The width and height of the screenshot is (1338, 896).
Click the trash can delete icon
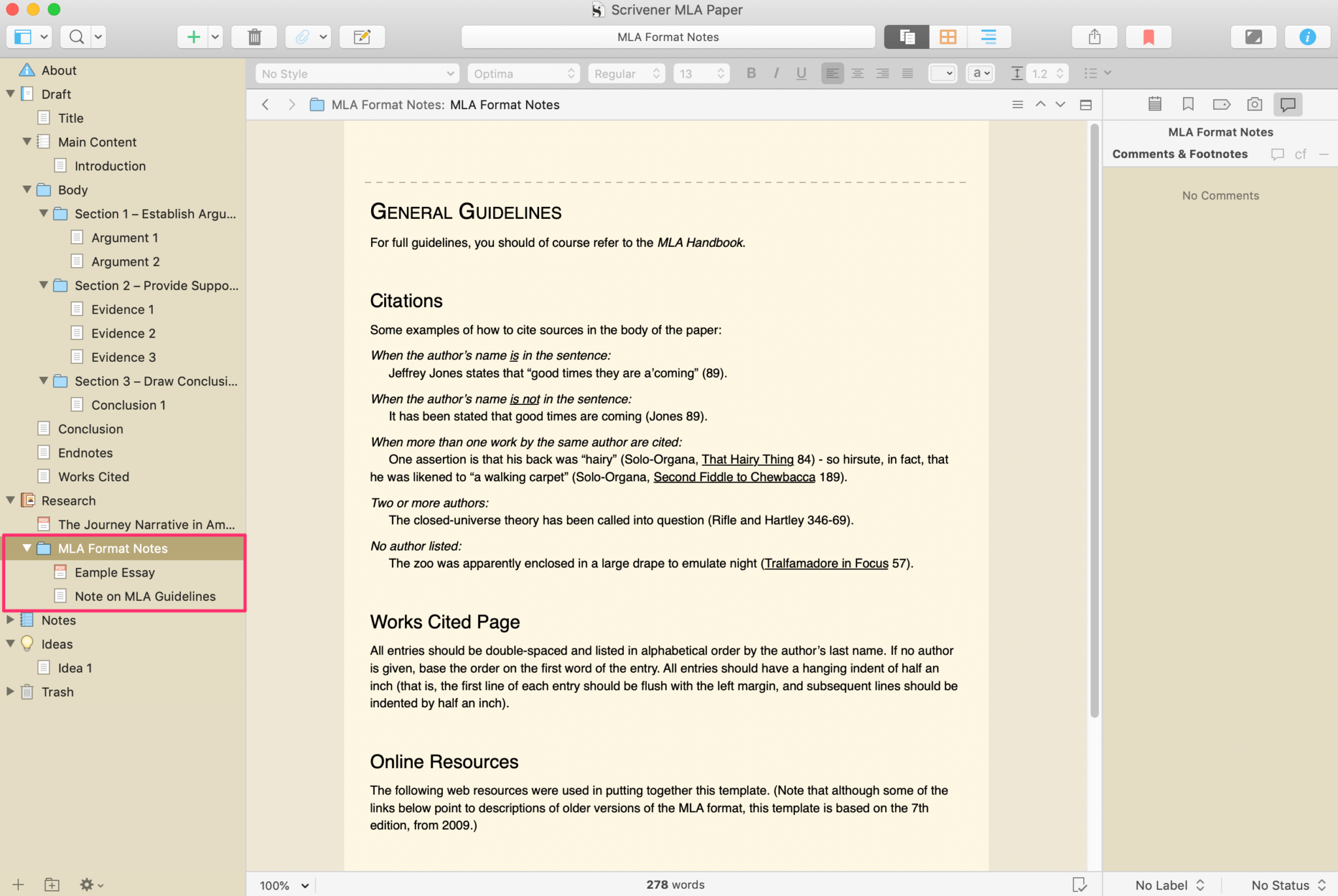tap(255, 37)
